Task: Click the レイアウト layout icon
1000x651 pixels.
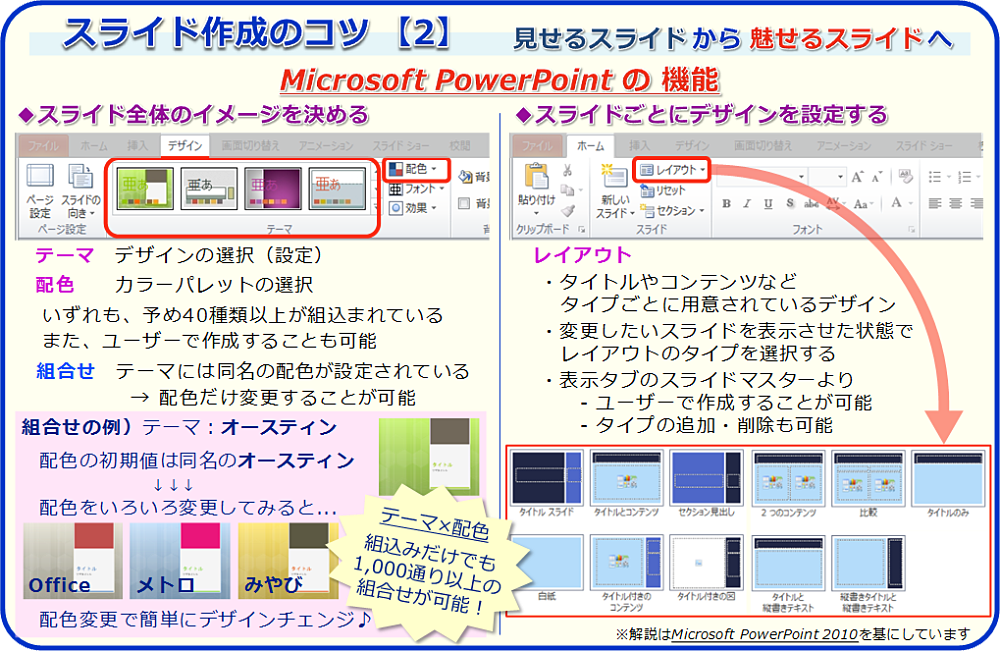Action: coord(647,170)
